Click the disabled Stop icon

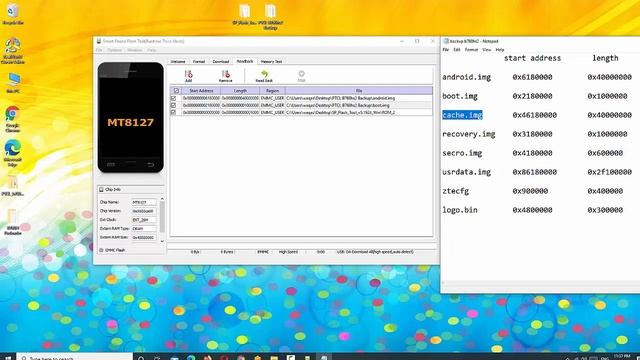point(301,74)
